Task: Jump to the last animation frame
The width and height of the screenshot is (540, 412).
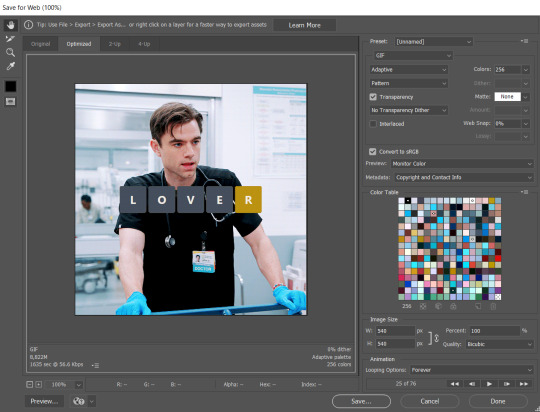Action: (x=524, y=384)
